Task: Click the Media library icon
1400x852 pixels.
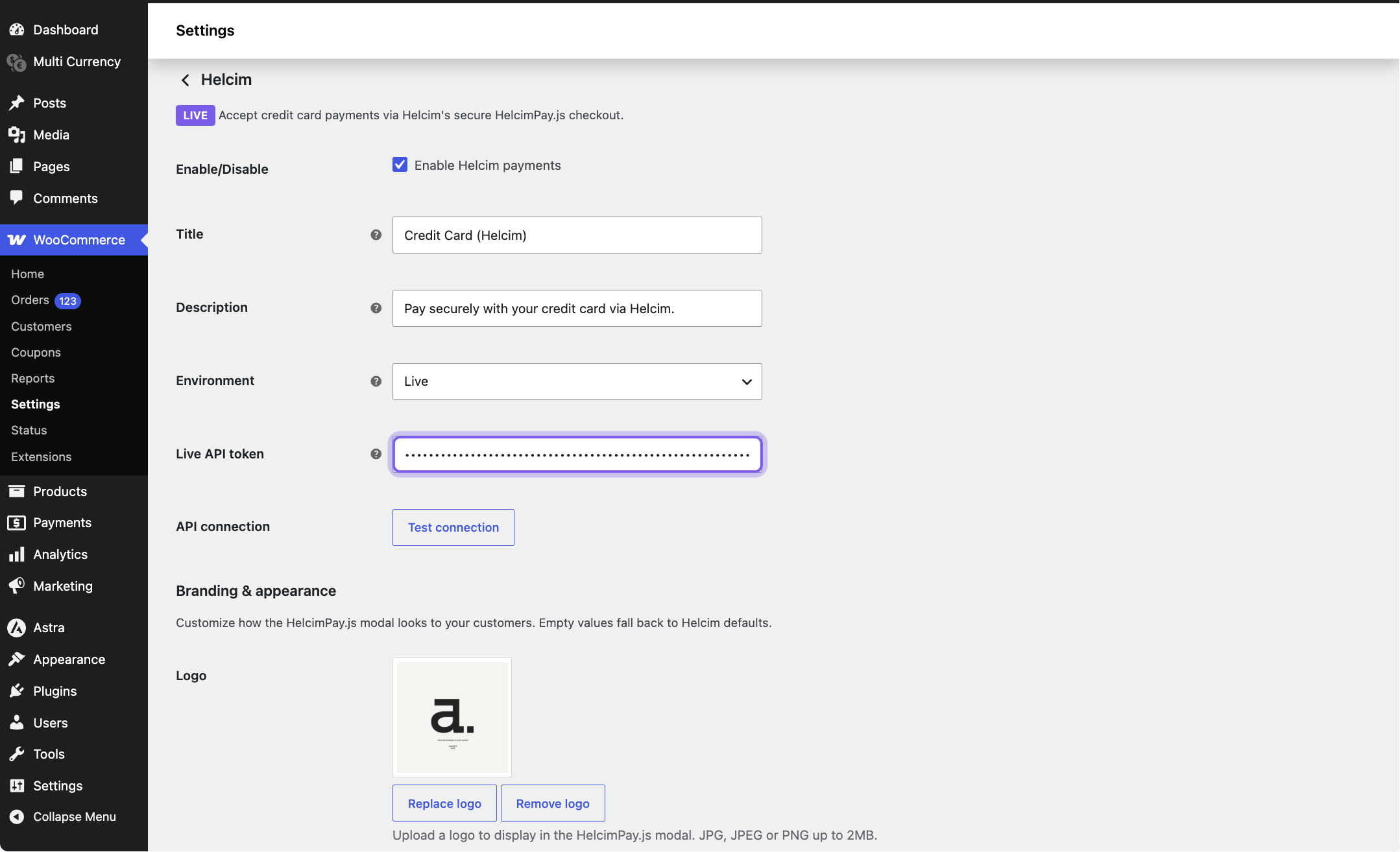Action: pos(17,135)
